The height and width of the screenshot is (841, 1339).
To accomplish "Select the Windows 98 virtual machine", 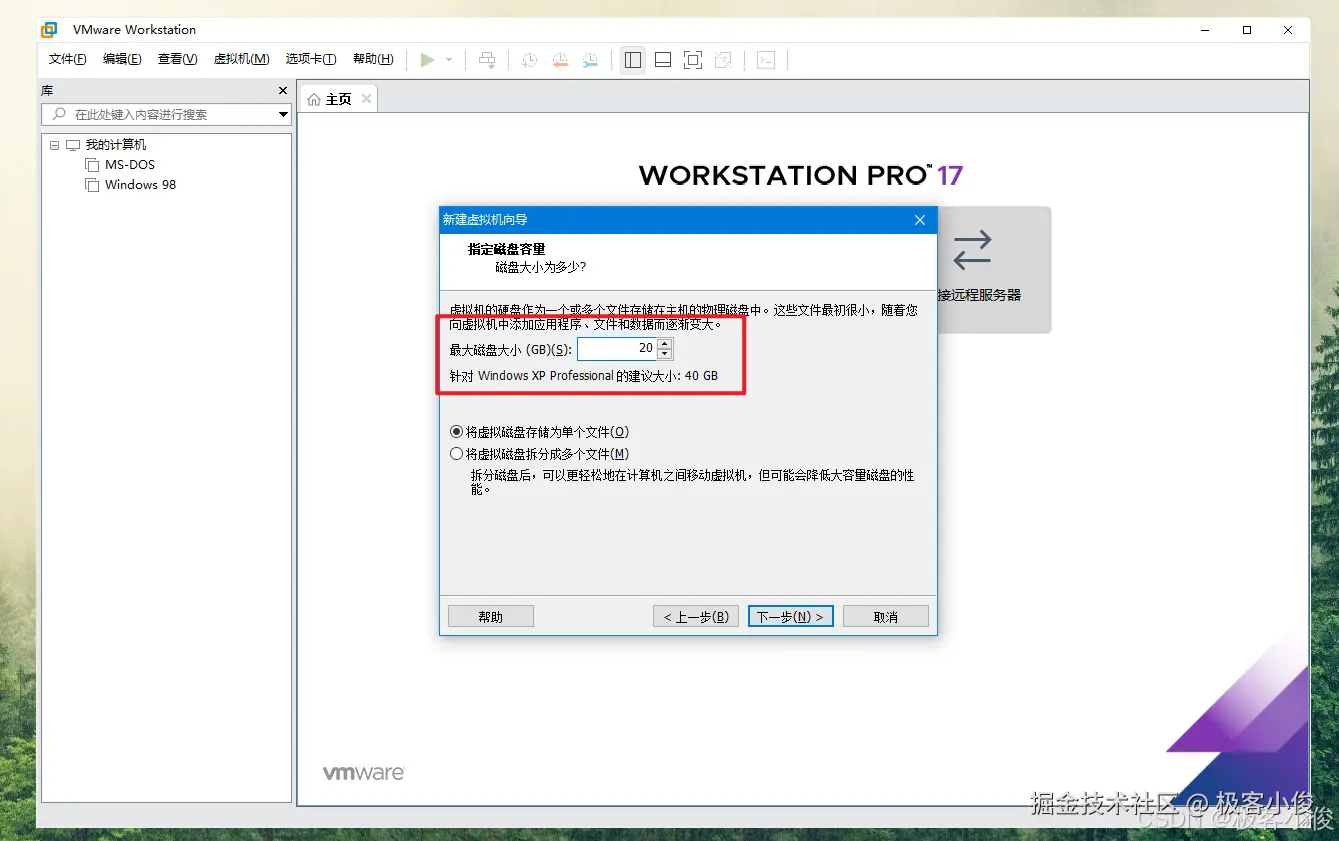I will pyautogui.click(x=140, y=185).
